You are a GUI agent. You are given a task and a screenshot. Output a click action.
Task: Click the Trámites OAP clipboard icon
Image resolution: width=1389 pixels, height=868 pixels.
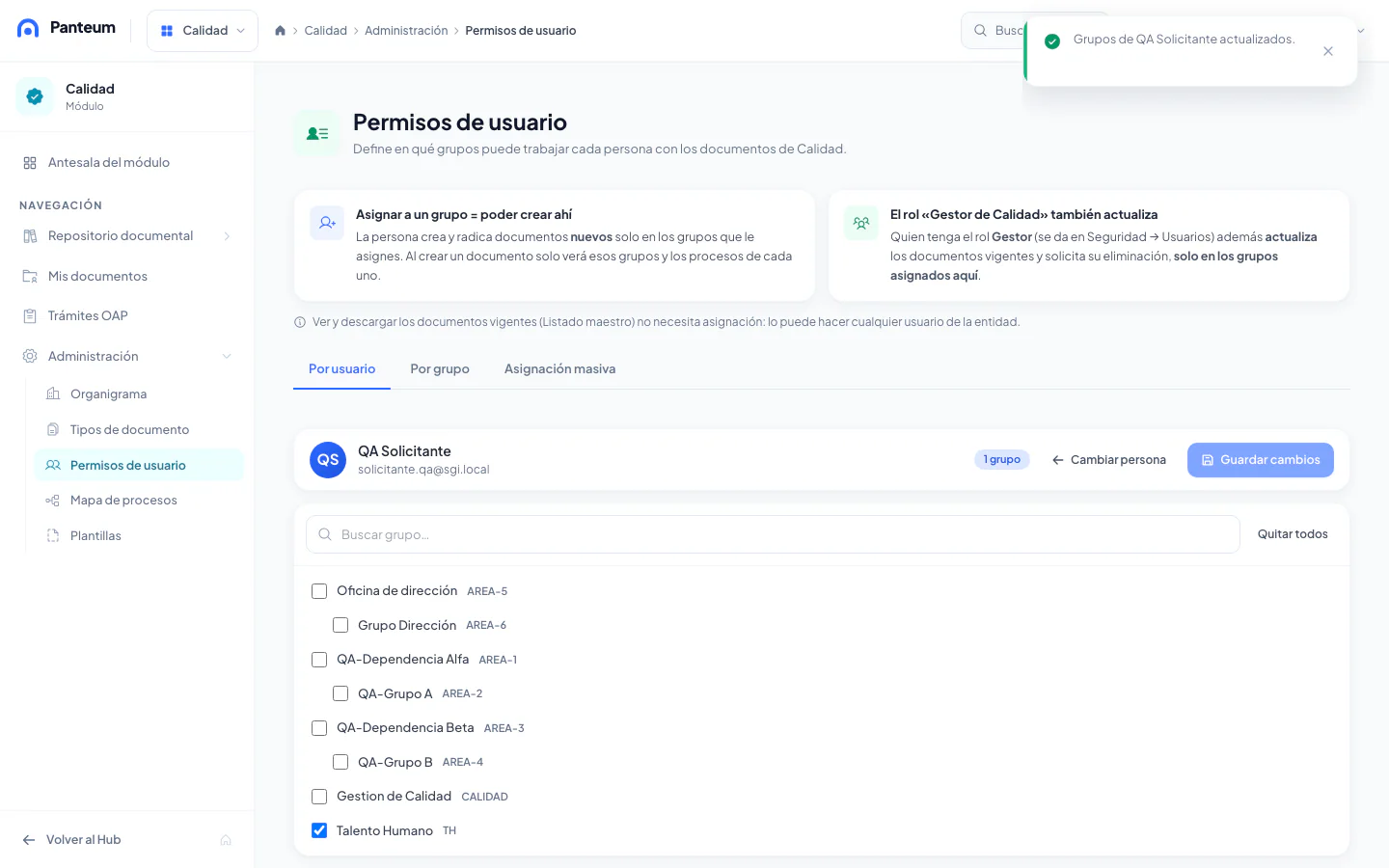pyautogui.click(x=30, y=316)
